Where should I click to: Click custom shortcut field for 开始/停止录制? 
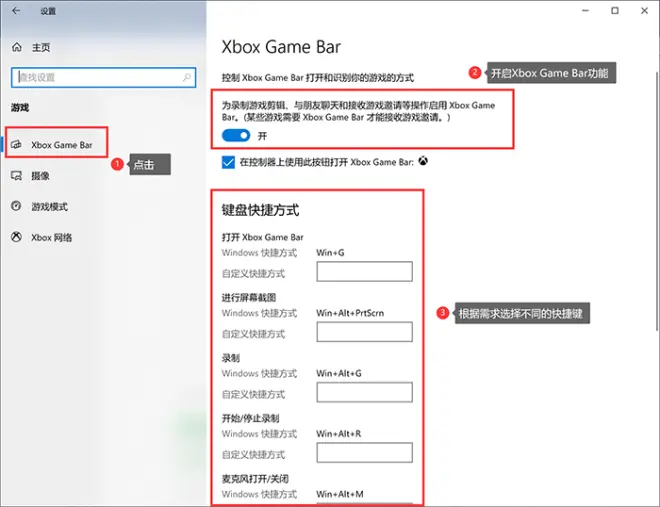(365, 452)
